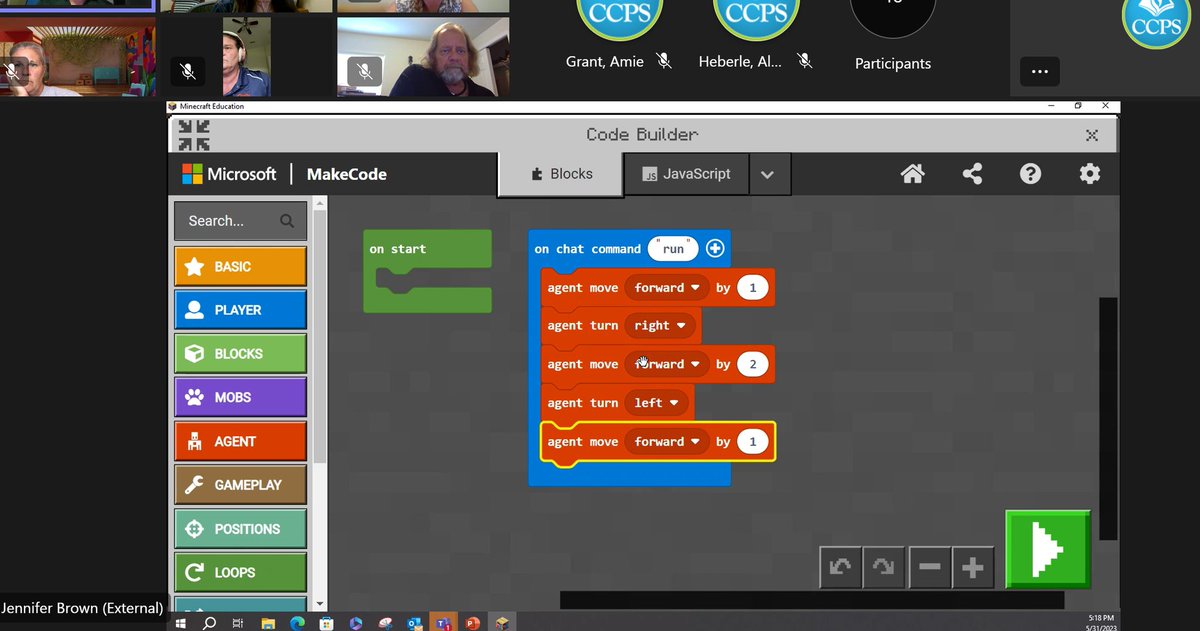Open the Home icon in MakeCode

click(912, 174)
